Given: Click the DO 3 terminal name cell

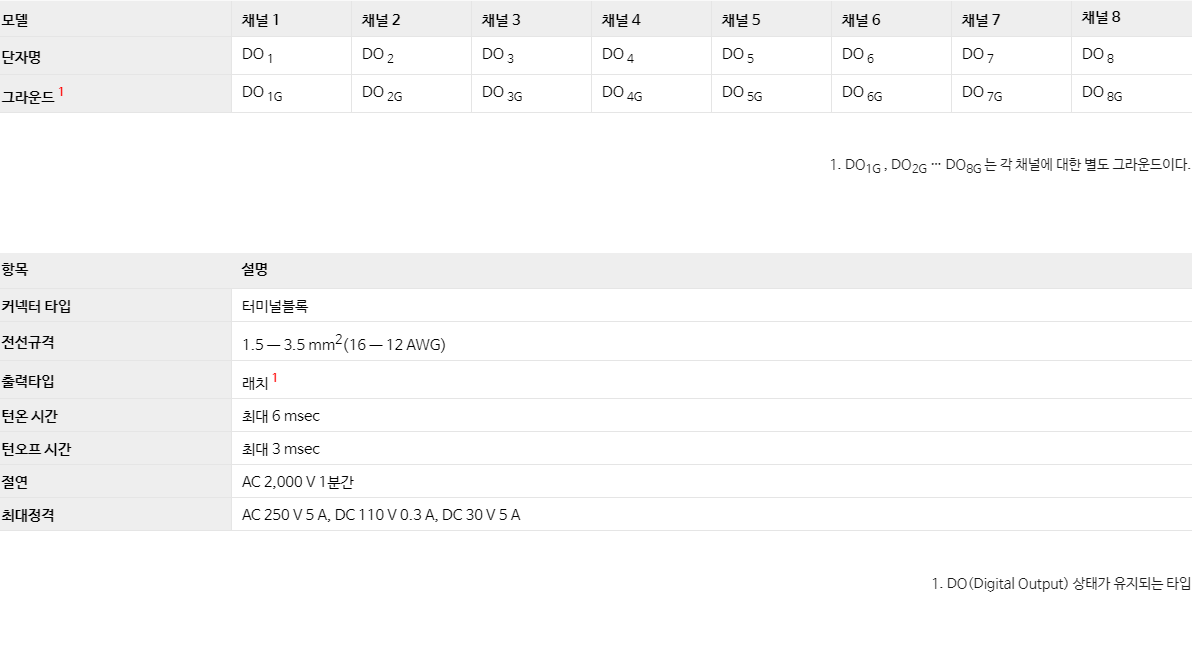Looking at the screenshot, I should (498, 56).
